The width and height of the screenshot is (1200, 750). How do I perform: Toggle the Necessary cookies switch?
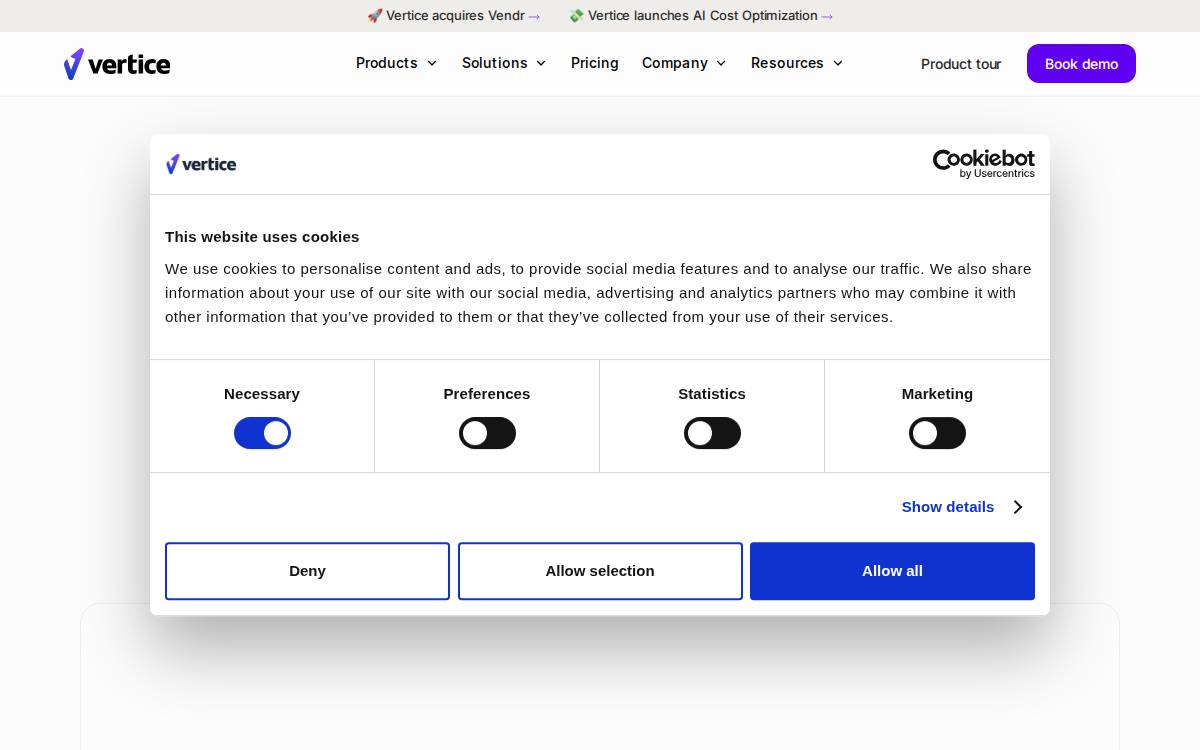[262, 433]
